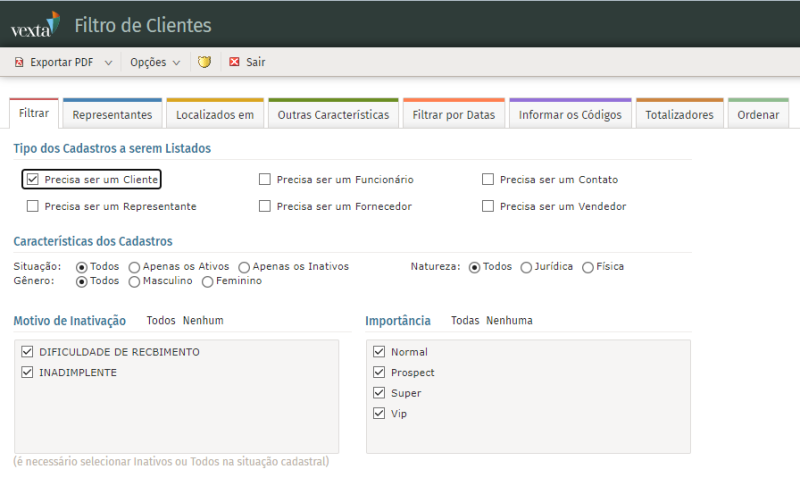Click Todas link next to Importância
This screenshot has height=486, width=800.
(x=465, y=321)
